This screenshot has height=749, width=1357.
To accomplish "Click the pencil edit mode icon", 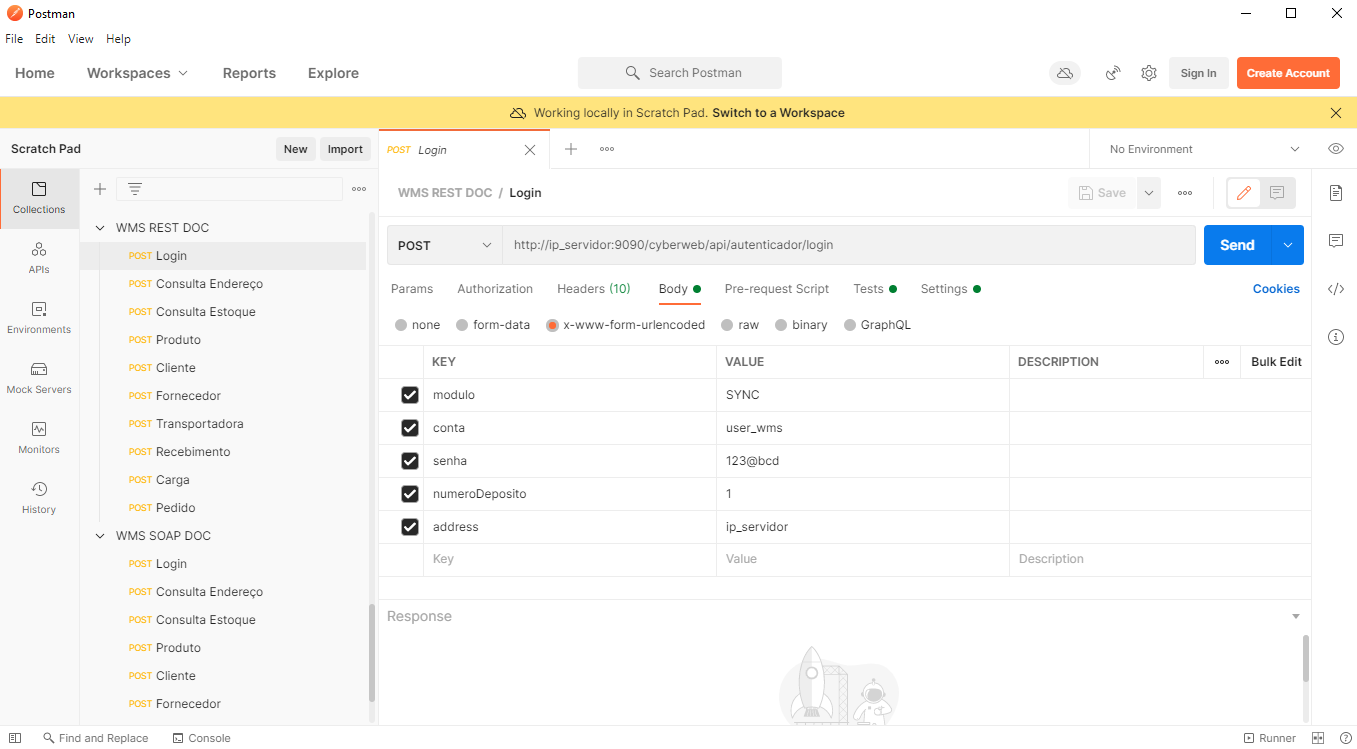I will pyautogui.click(x=1244, y=193).
